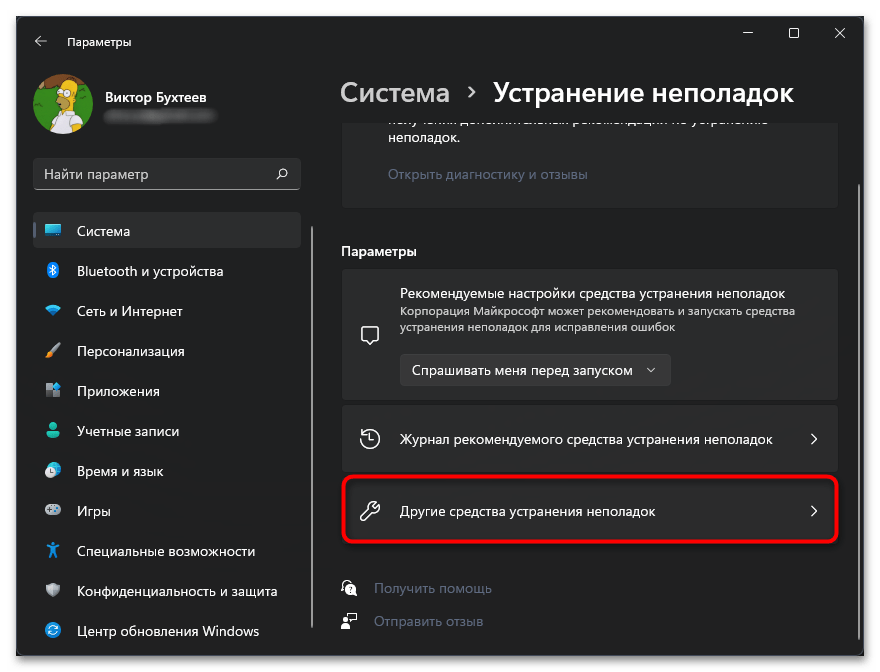Screen dimensions: 880x672
Task: Select Персонализация in the sidebar
Action: tap(130, 351)
